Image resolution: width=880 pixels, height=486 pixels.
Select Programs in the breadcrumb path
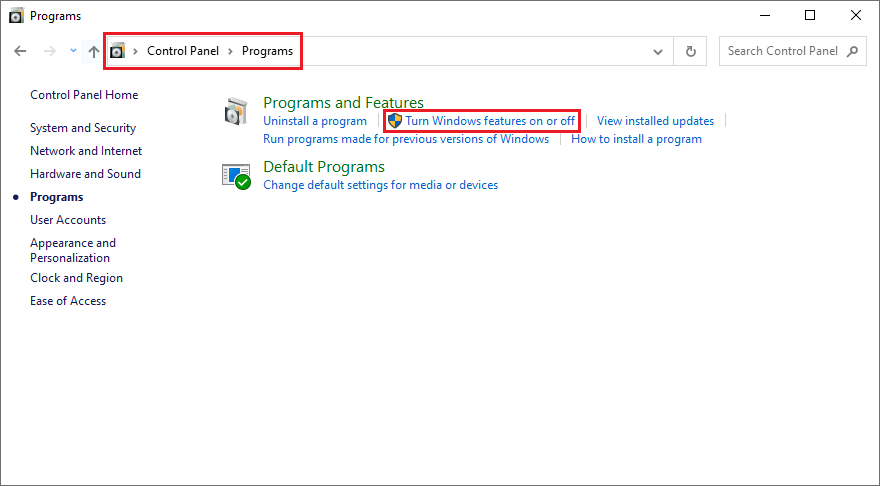[267, 51]
